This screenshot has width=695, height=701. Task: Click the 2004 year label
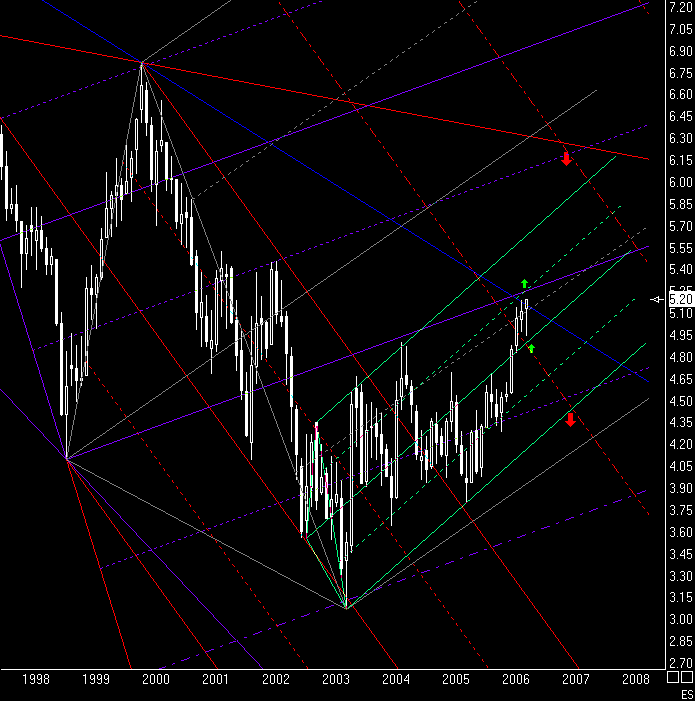coord(396,680)
